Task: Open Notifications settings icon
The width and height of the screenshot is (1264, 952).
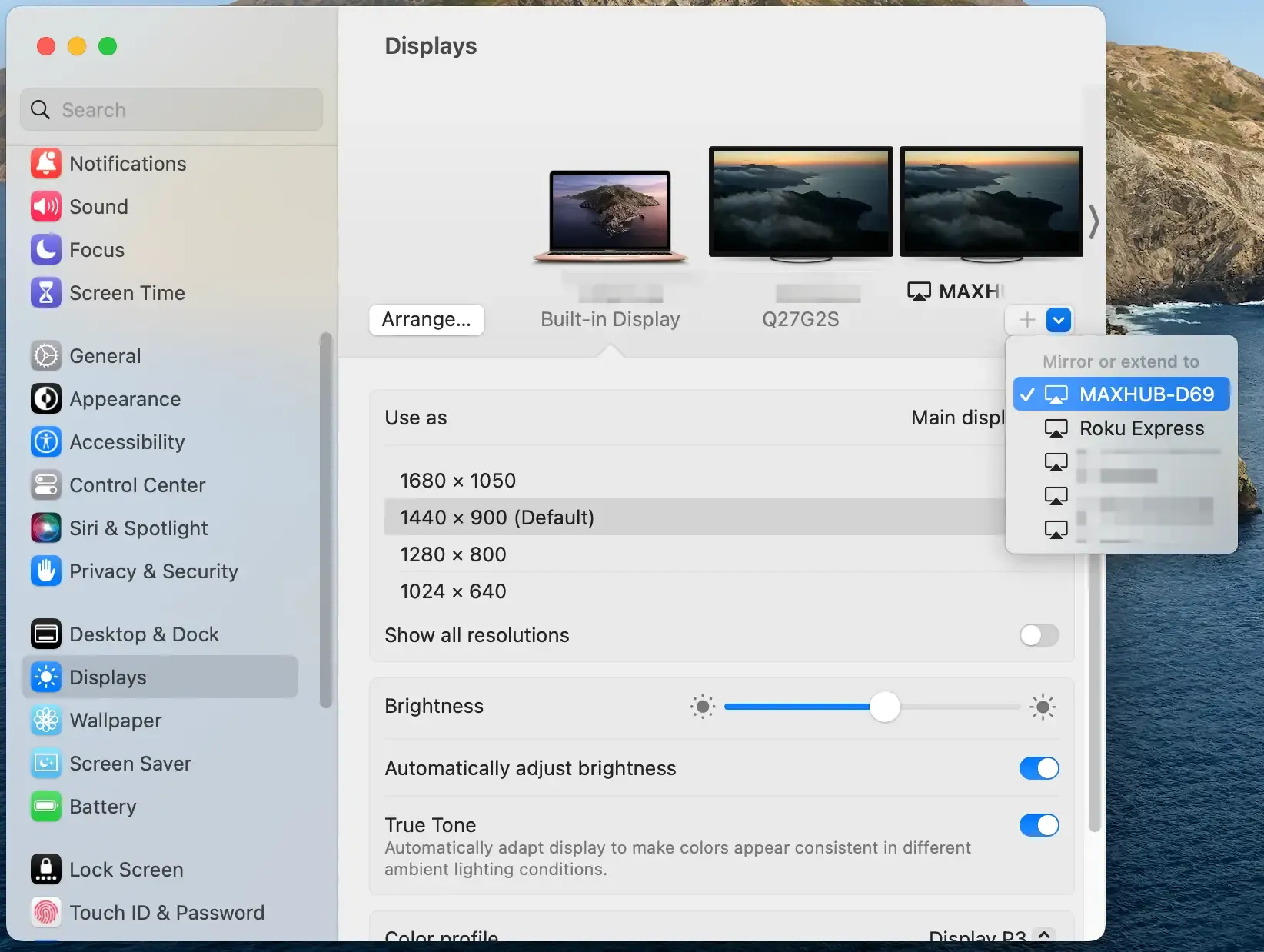Action: coord(46,164)
